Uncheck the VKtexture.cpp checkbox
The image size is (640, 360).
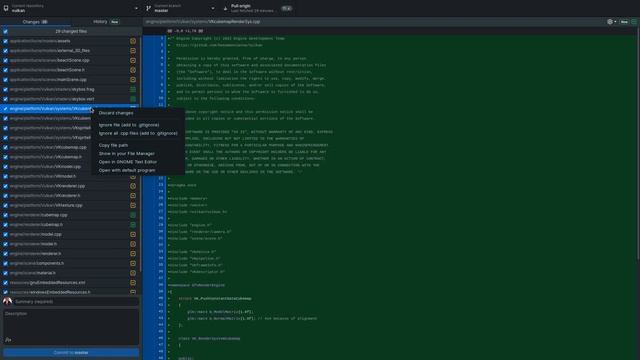5,206
